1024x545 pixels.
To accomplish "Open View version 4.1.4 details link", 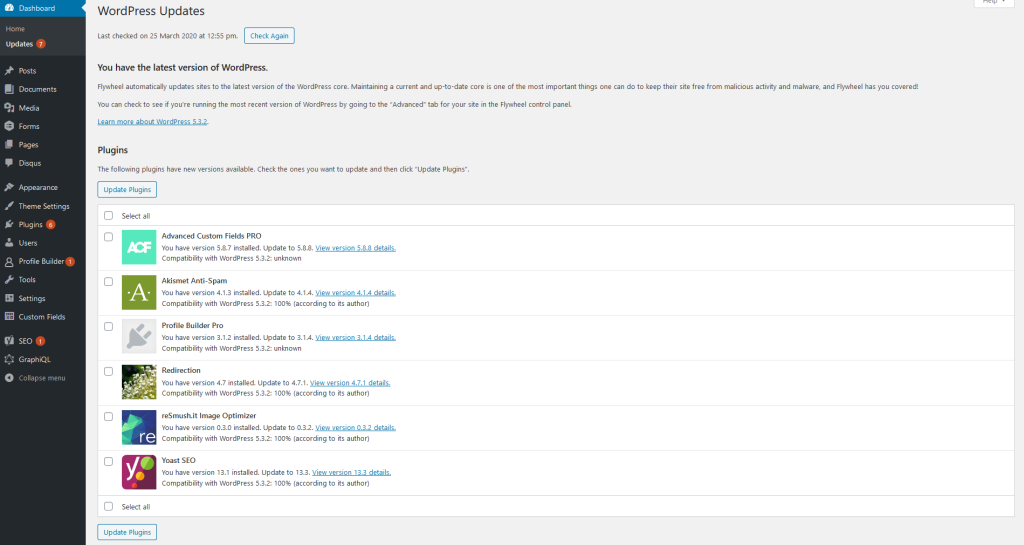I will tap(355, 292).
